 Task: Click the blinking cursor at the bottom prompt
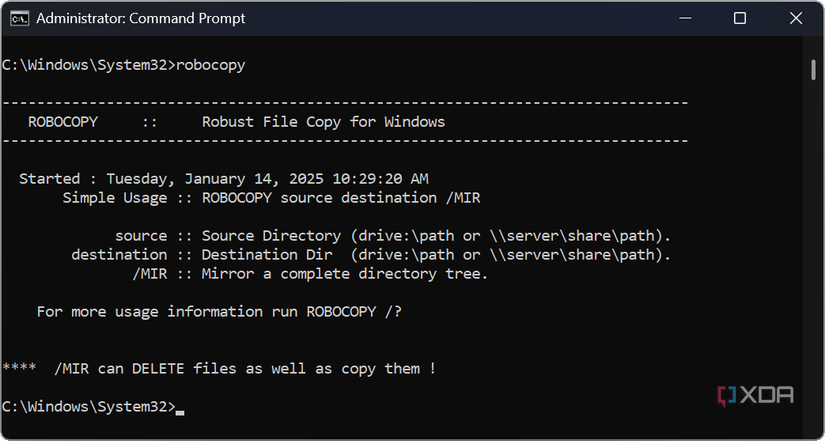tap(179, 407)
